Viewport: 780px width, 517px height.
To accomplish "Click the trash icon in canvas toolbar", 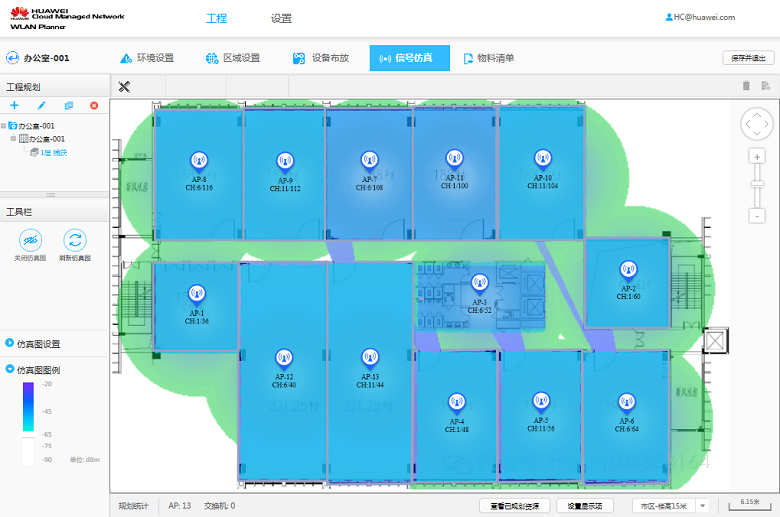I will (746, 86).
